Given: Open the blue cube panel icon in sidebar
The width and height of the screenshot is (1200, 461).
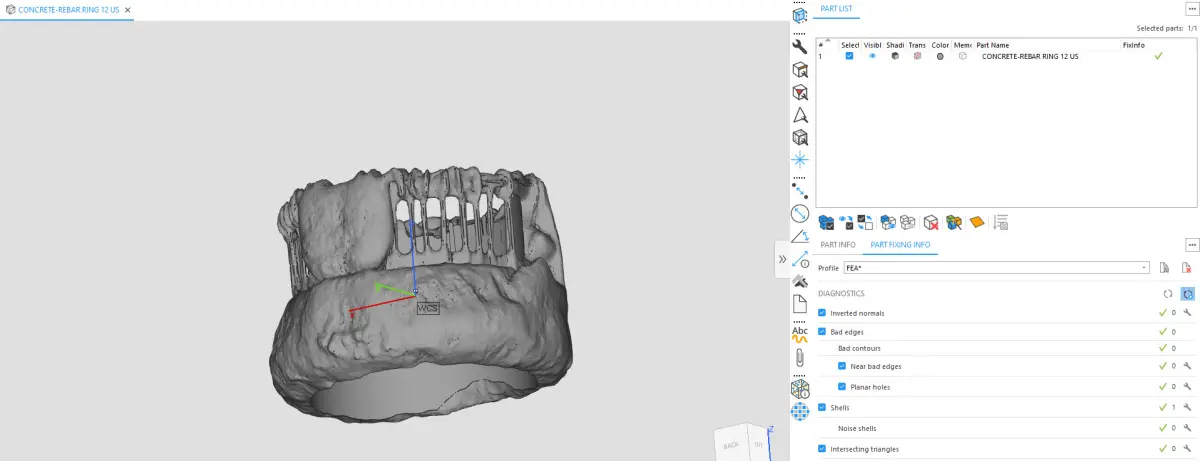Looking at the screenshot, I should 799,17.
